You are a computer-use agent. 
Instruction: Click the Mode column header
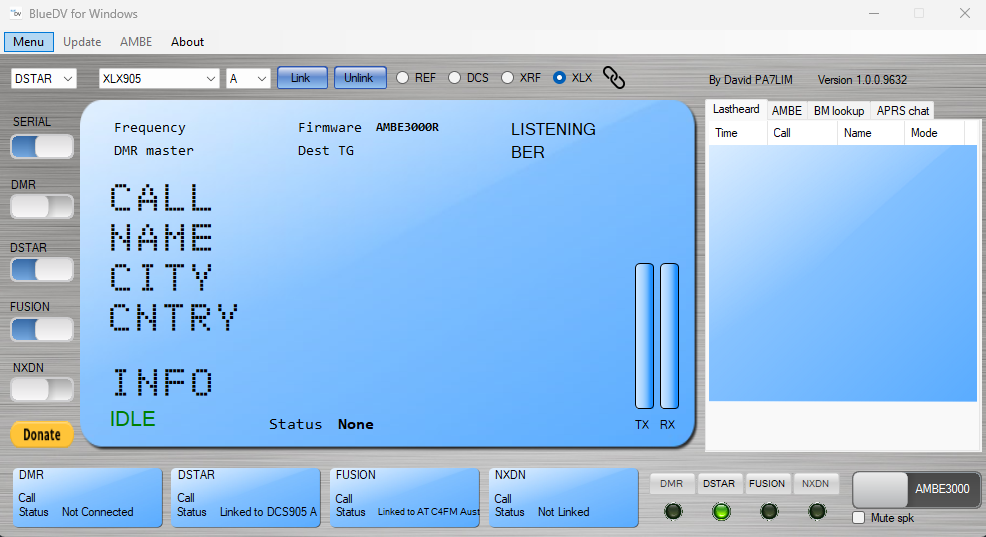pyautogui.click(x=934, y=133)
